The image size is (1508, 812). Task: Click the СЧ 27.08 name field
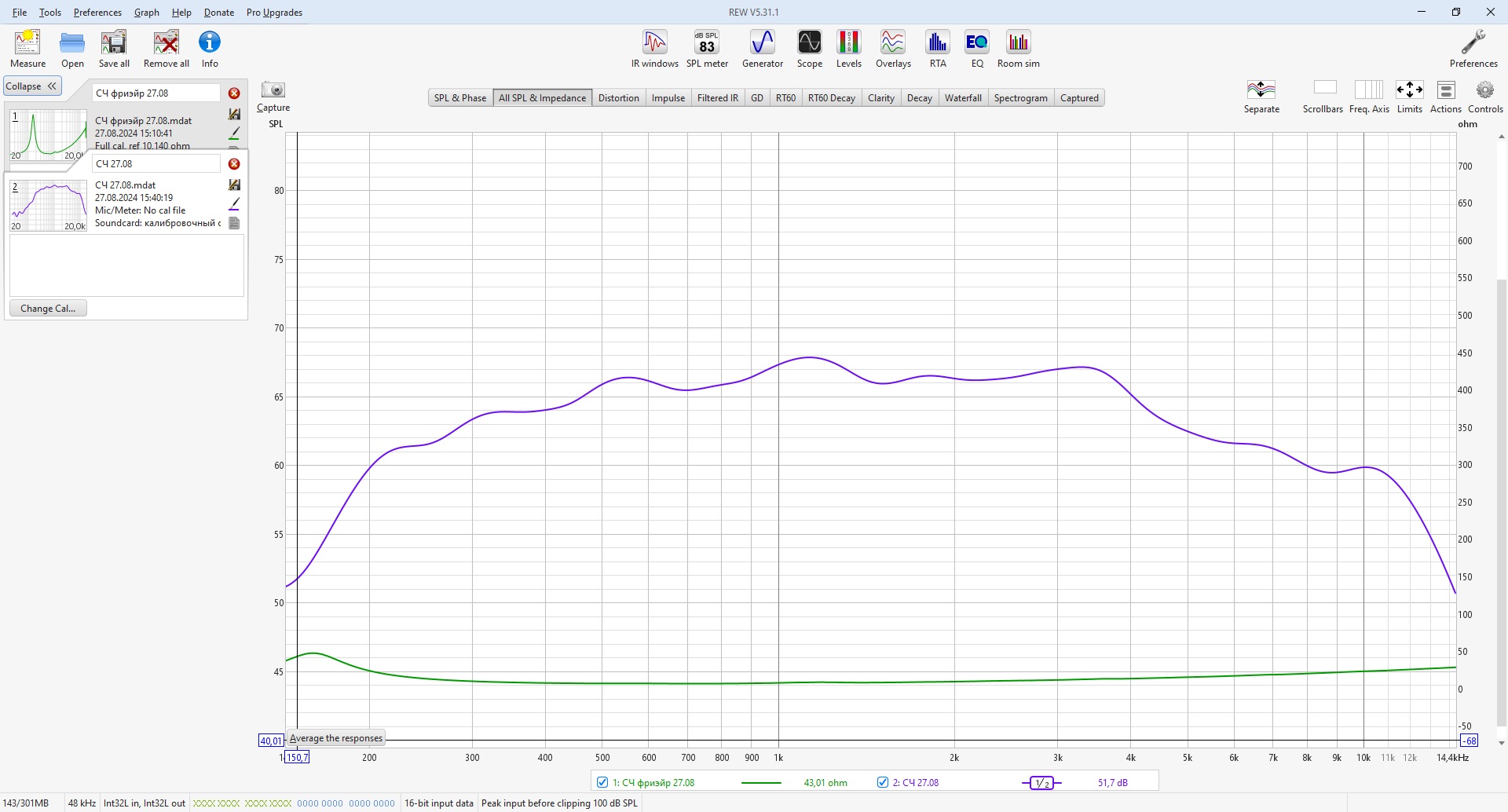[156, 164]
